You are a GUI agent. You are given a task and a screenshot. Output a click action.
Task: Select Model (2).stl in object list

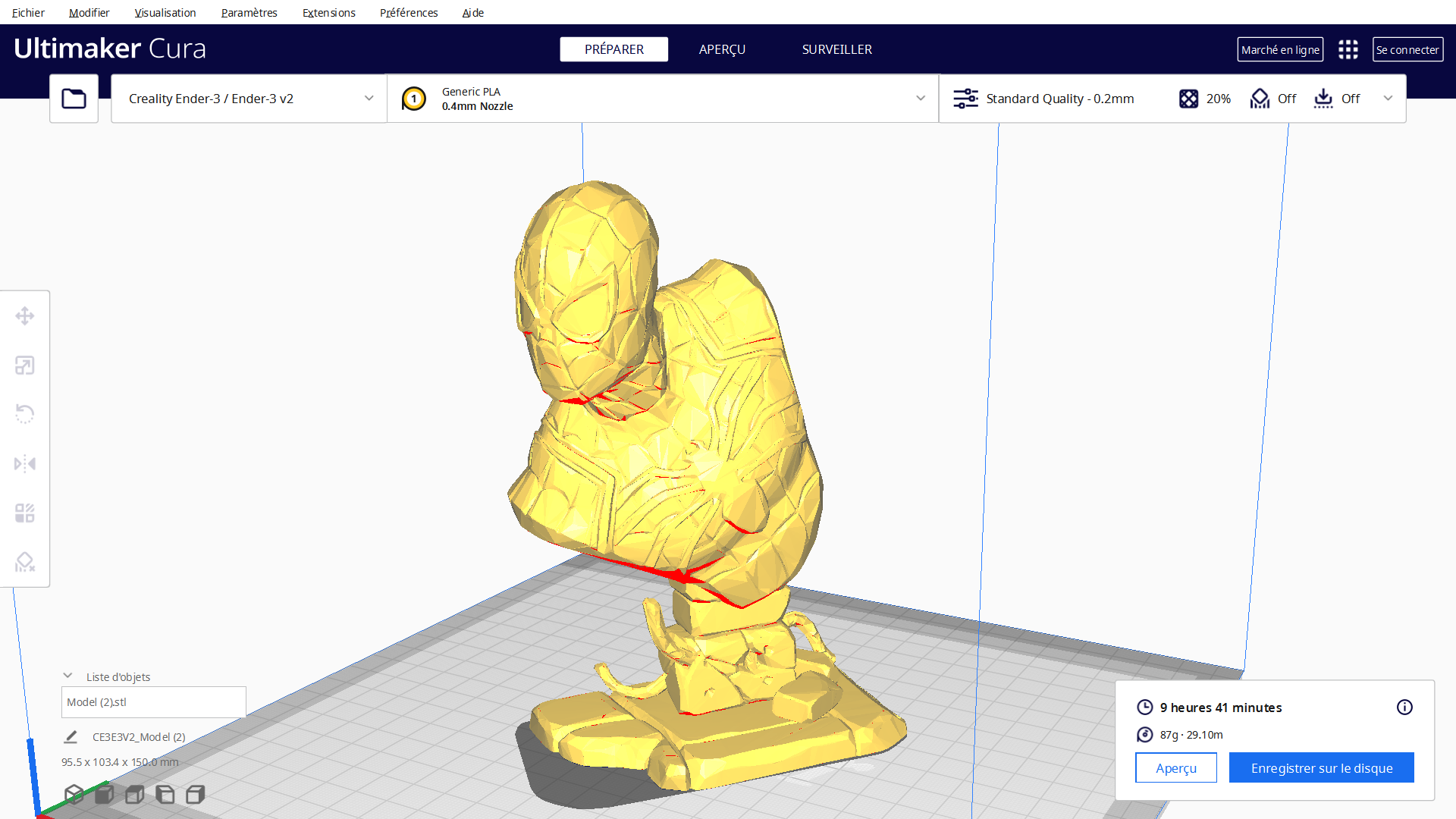pyautogui.click(x=153, y=702)
